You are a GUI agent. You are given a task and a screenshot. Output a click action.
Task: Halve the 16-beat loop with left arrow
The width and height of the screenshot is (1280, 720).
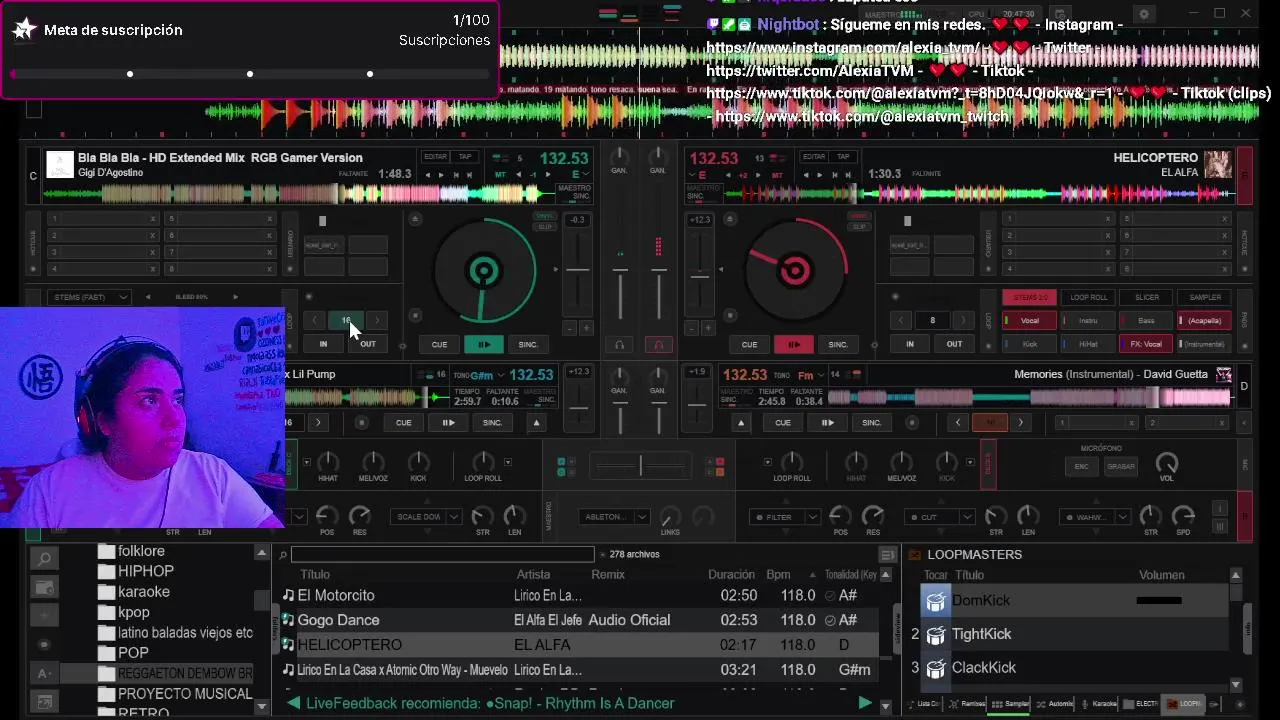[x=314, y=321]
